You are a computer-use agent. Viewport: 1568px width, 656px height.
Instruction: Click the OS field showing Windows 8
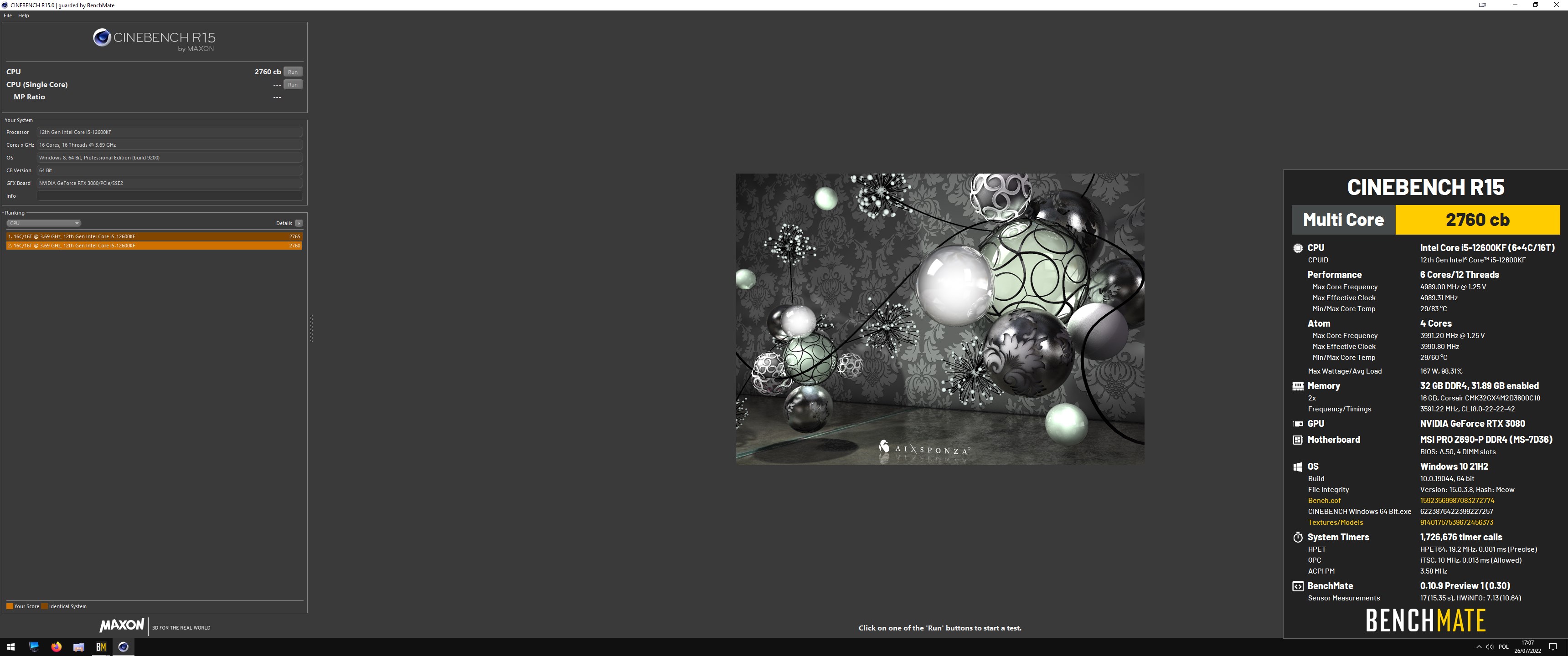tap(170, 158)
